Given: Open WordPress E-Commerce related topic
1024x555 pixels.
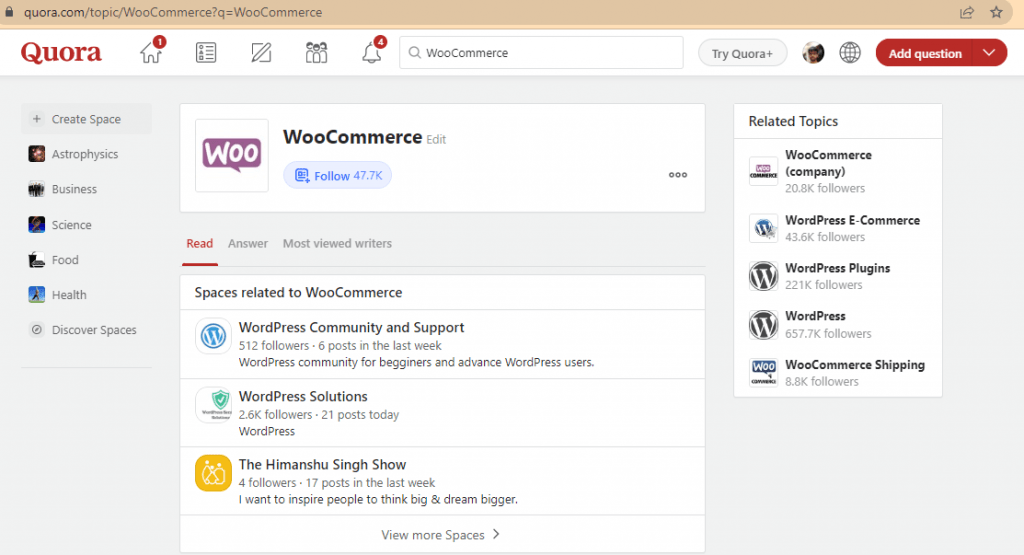Looking at the screenshot, I should click(852, 221).
